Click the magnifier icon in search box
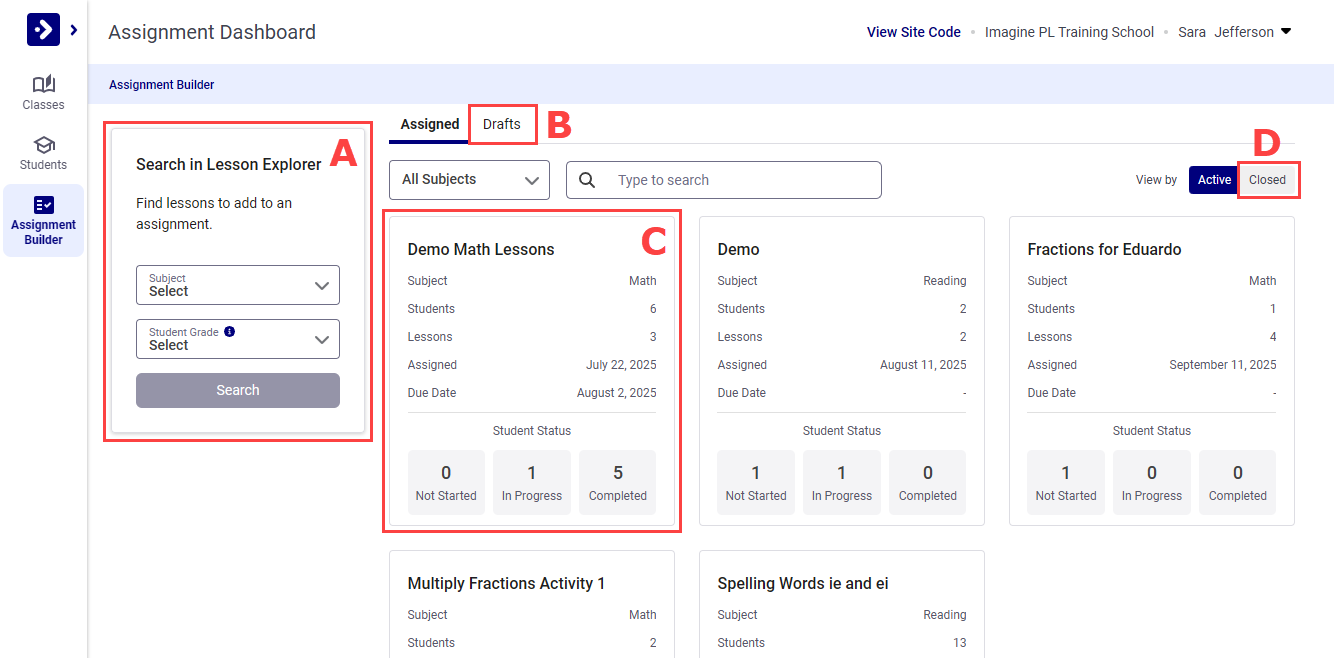The image size is (1334, 658). (588, 180)
